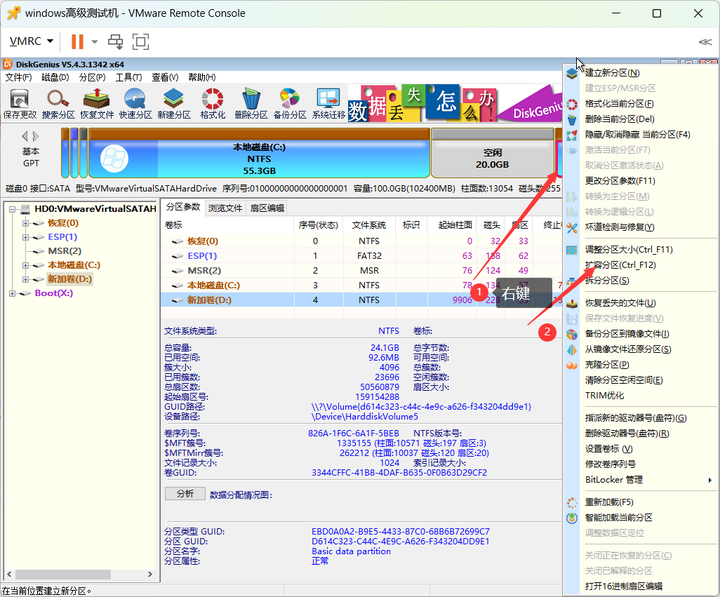Click the System Migration (系统迁移) toolbar icon
This screenshot has width=720, height=597.
[328, 103]
